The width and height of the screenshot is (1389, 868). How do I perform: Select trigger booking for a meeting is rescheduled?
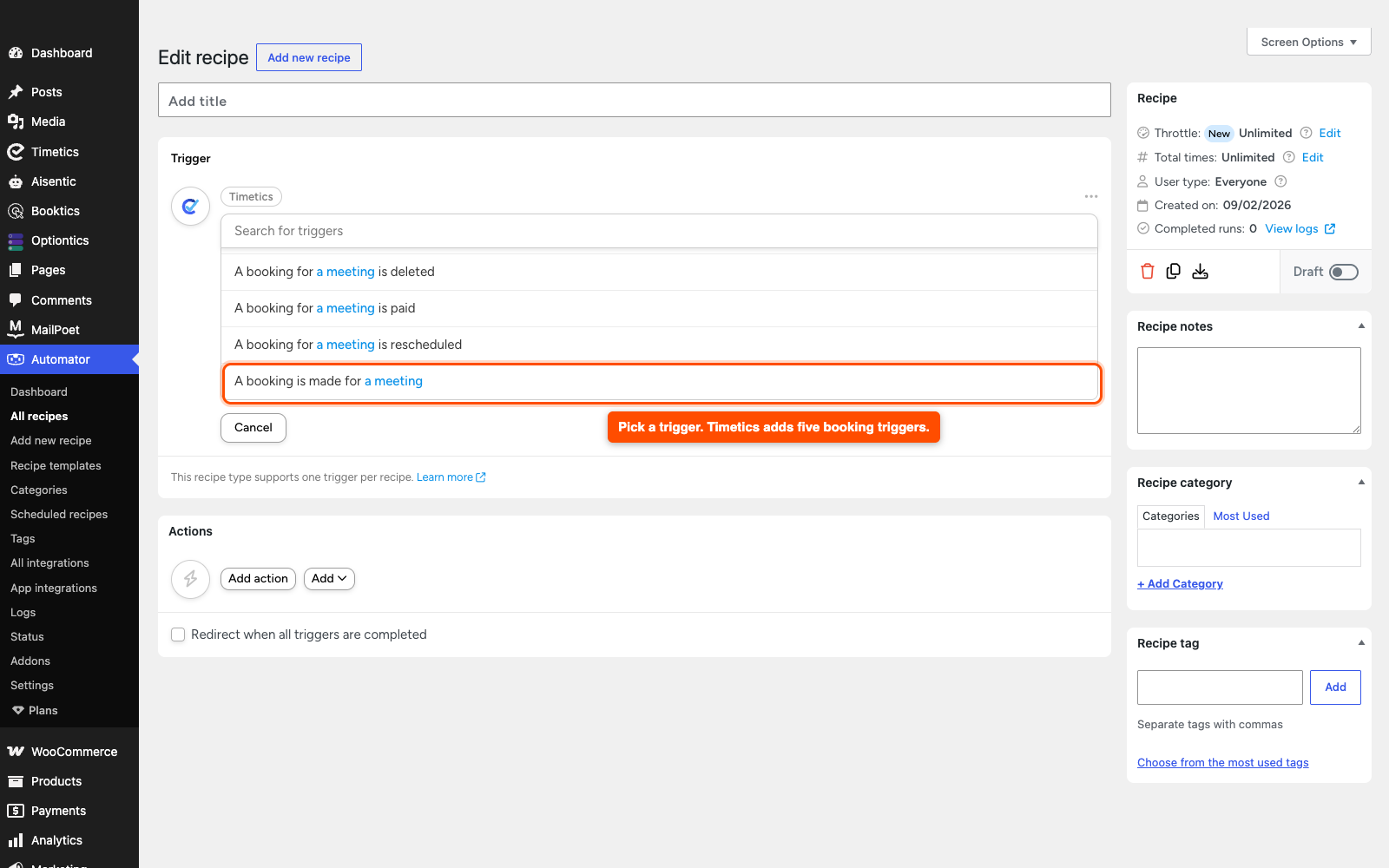click(x=660, y=345)
